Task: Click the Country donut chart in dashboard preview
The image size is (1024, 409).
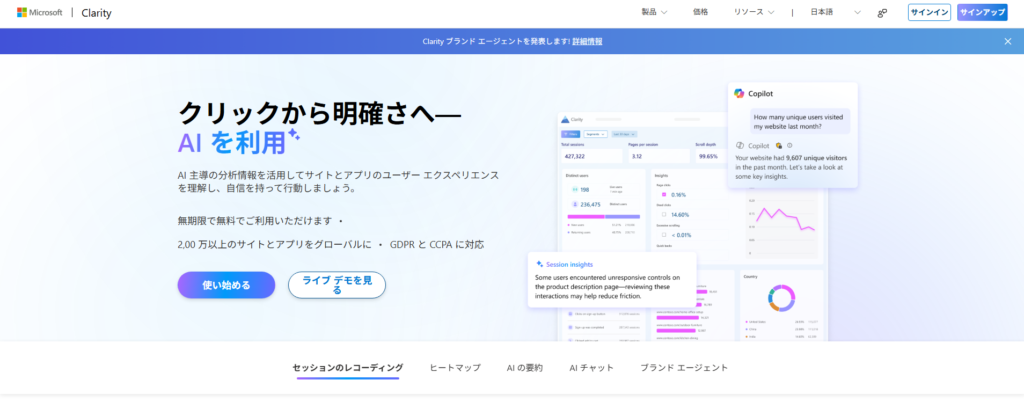Action: (x=780, y=297)
